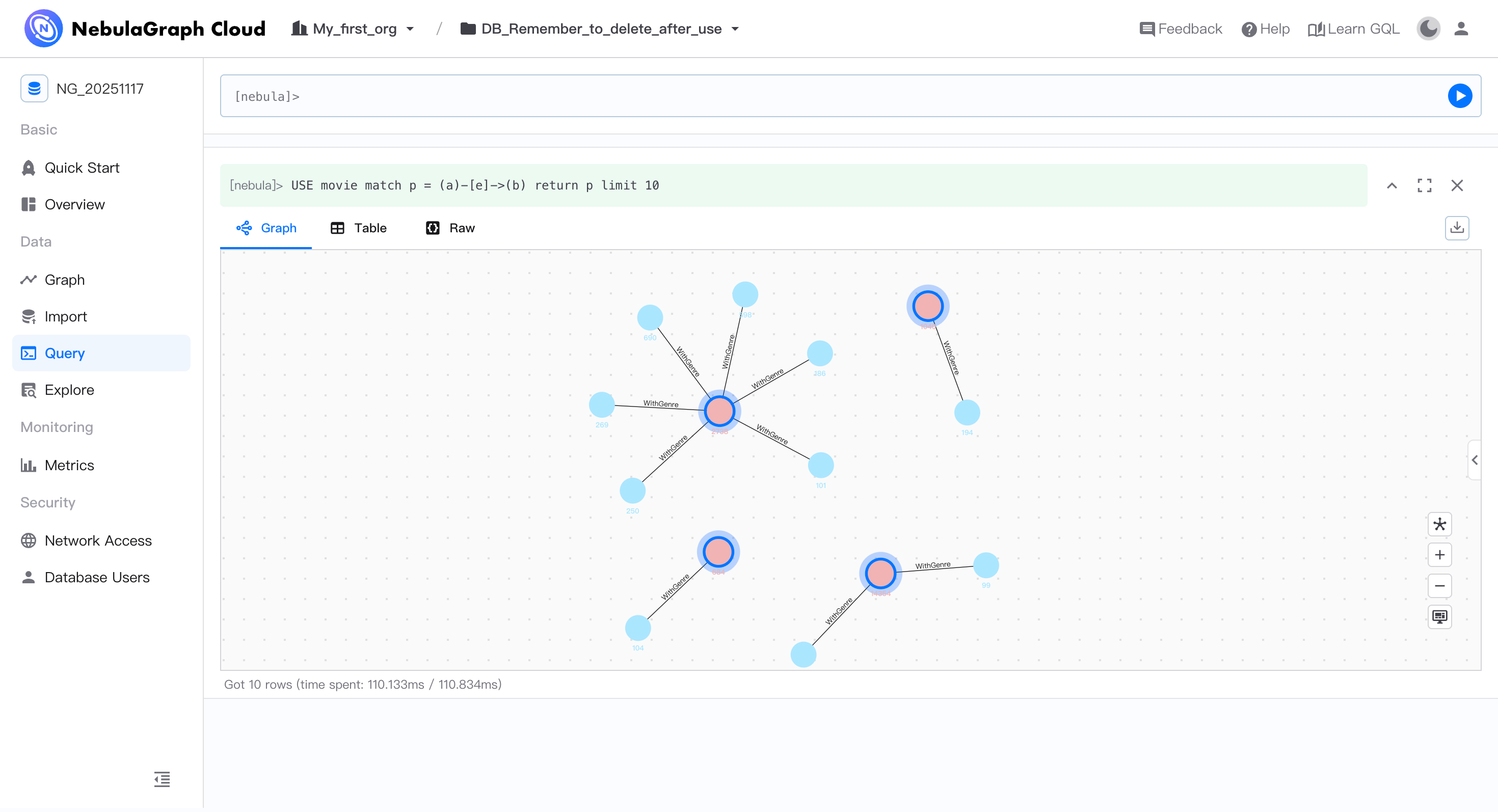Open user account profile icon
The height and width of the screenshot is (812, 1498).
pos(1461,29)
